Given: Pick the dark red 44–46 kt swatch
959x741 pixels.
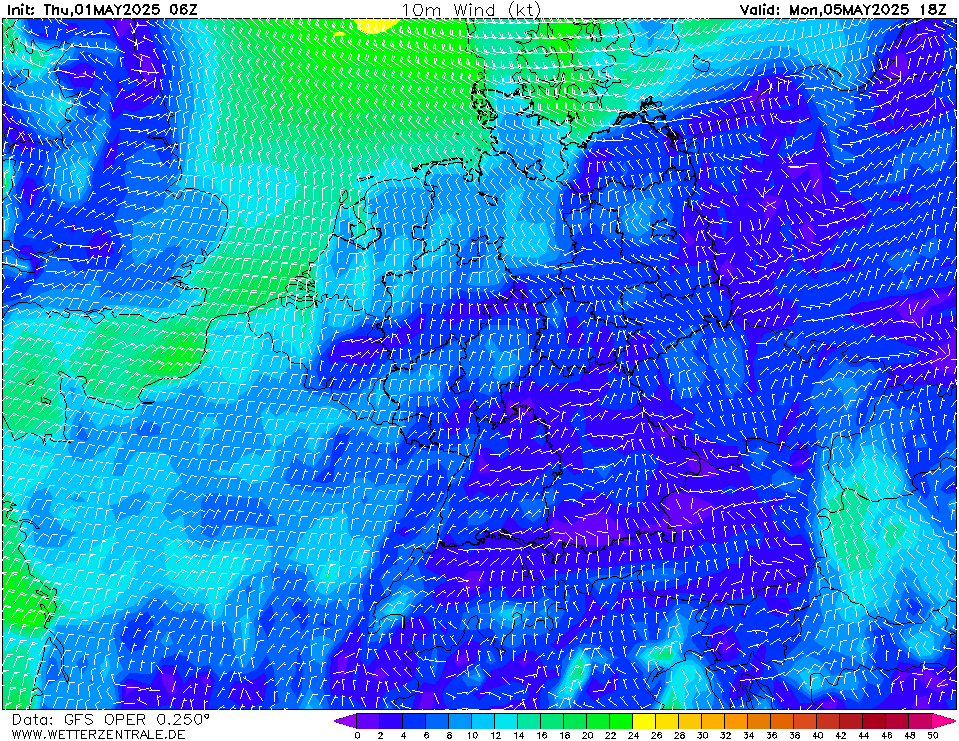Looking at the screenshot, I should (x=875, y=721).
